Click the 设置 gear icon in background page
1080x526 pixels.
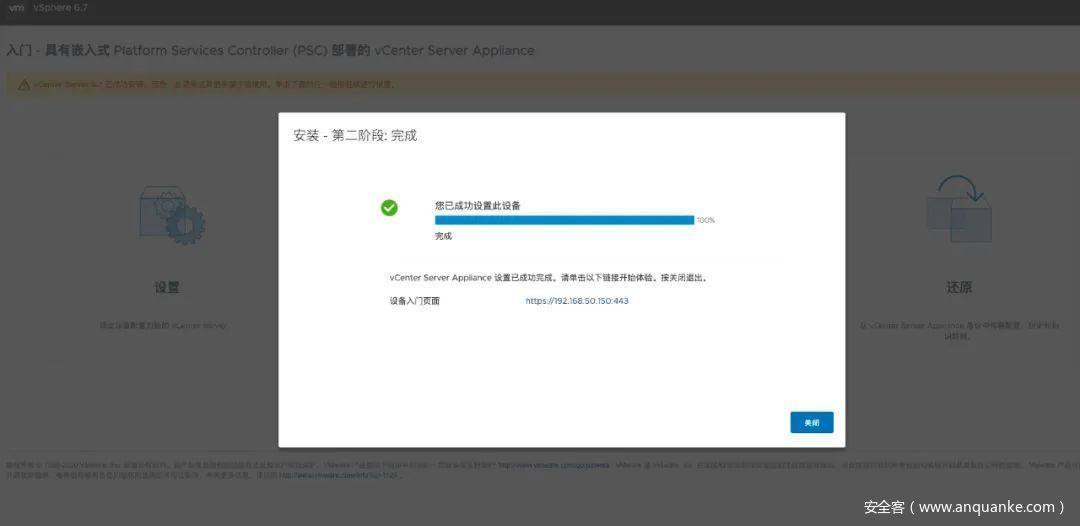(172, 214)
